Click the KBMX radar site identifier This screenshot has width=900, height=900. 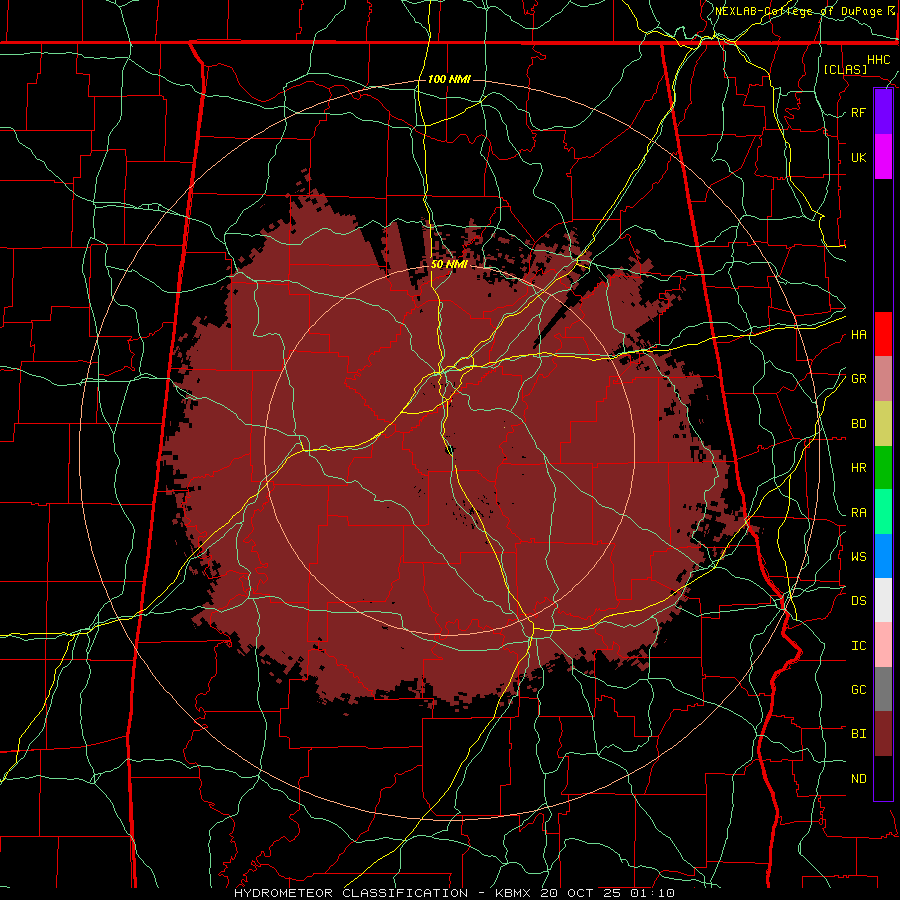coord(512,893)
